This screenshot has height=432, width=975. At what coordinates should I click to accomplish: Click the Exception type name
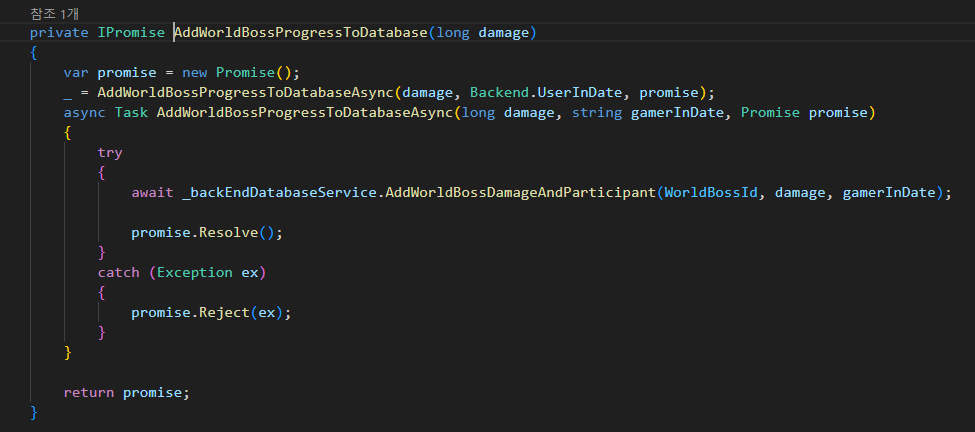[194, 272]
